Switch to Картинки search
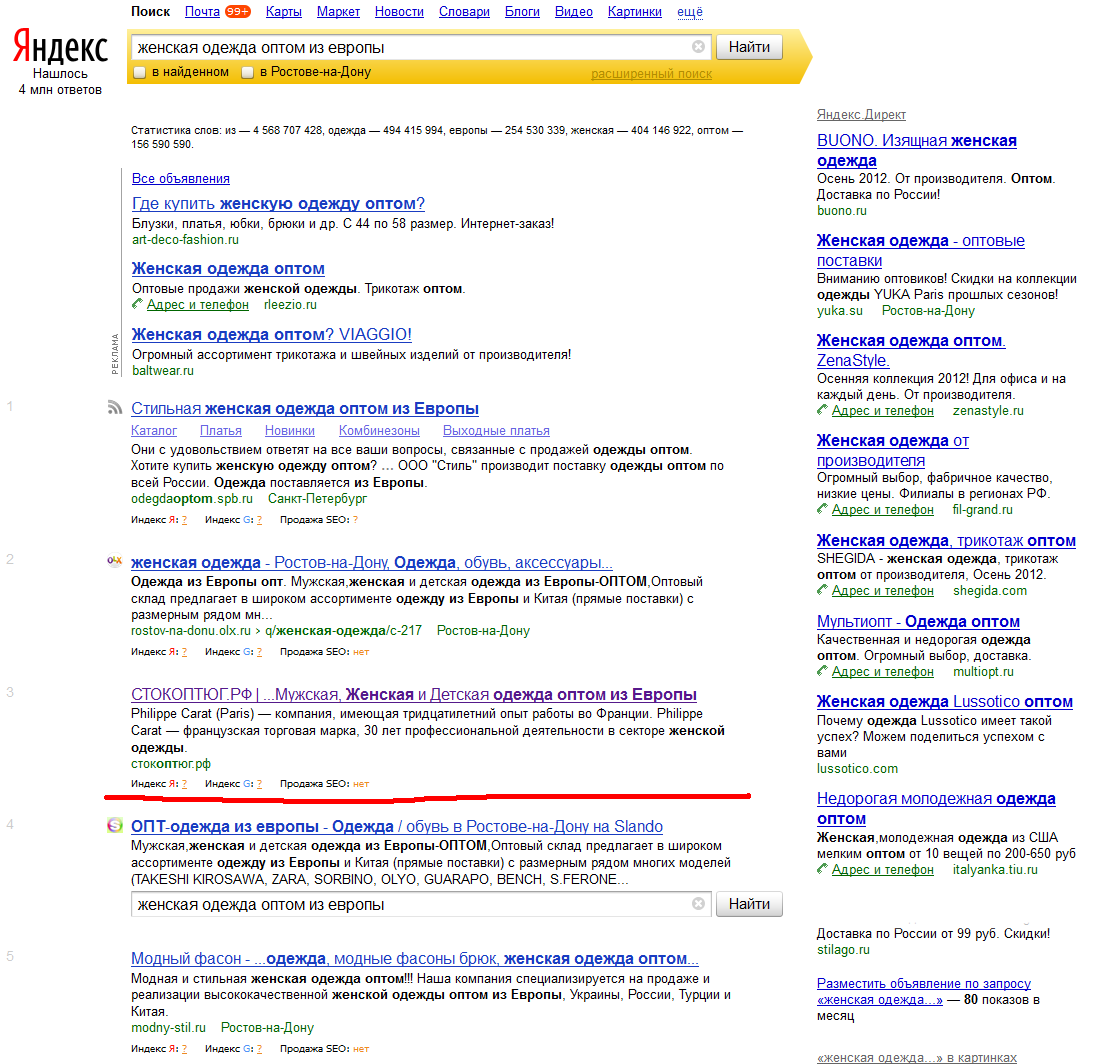Image resolution: width=1107 pixels, height=1064 pixels. (x=635, y=11)
